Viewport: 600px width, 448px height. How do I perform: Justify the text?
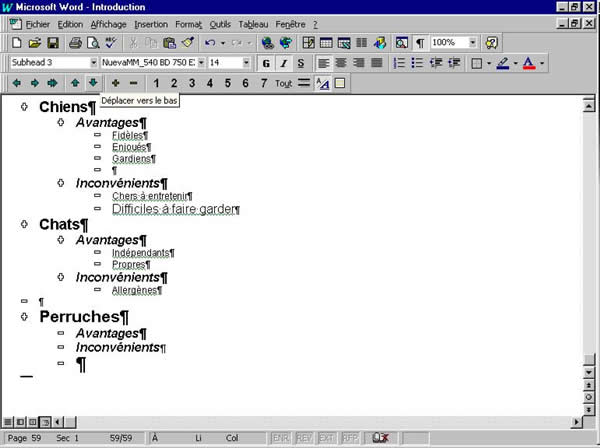377,63
